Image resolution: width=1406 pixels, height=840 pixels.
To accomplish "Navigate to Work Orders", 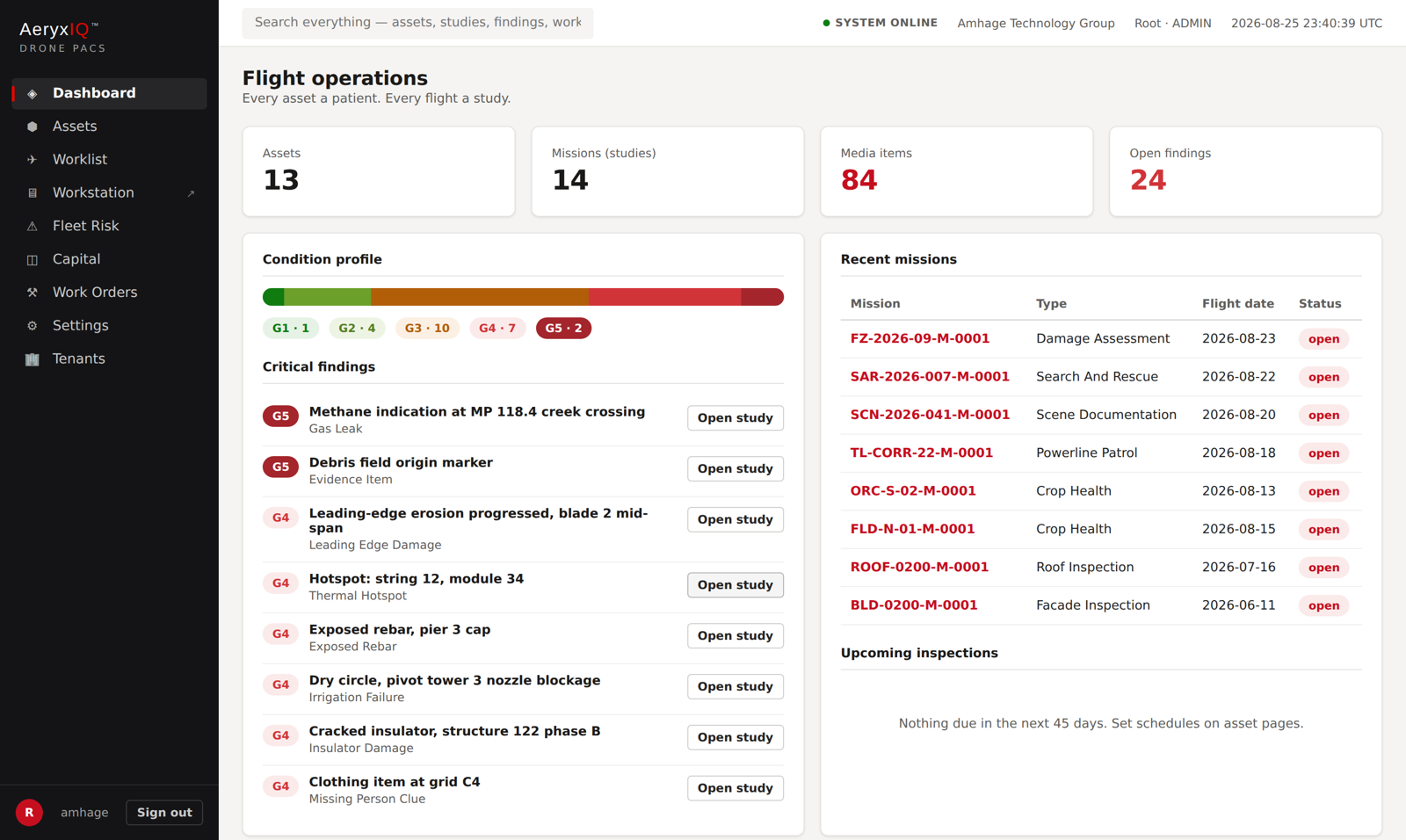I will (x=109, y=293).
